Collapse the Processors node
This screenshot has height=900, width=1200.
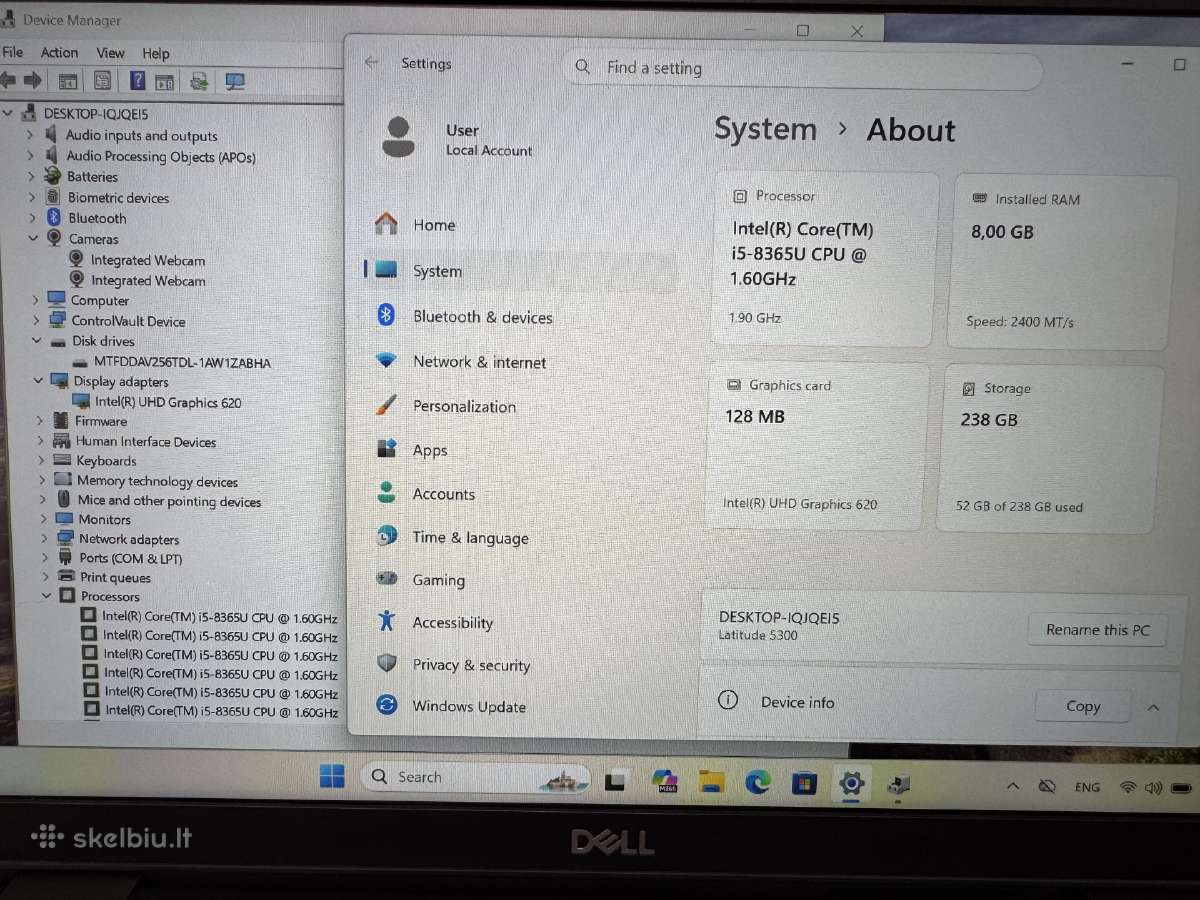45,596
